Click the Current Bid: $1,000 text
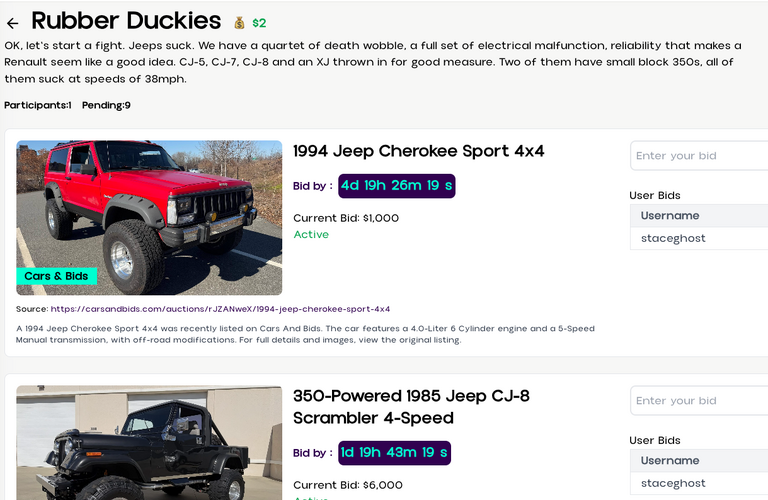This screenshot has width=768, height=500. [x=346, y=218]
